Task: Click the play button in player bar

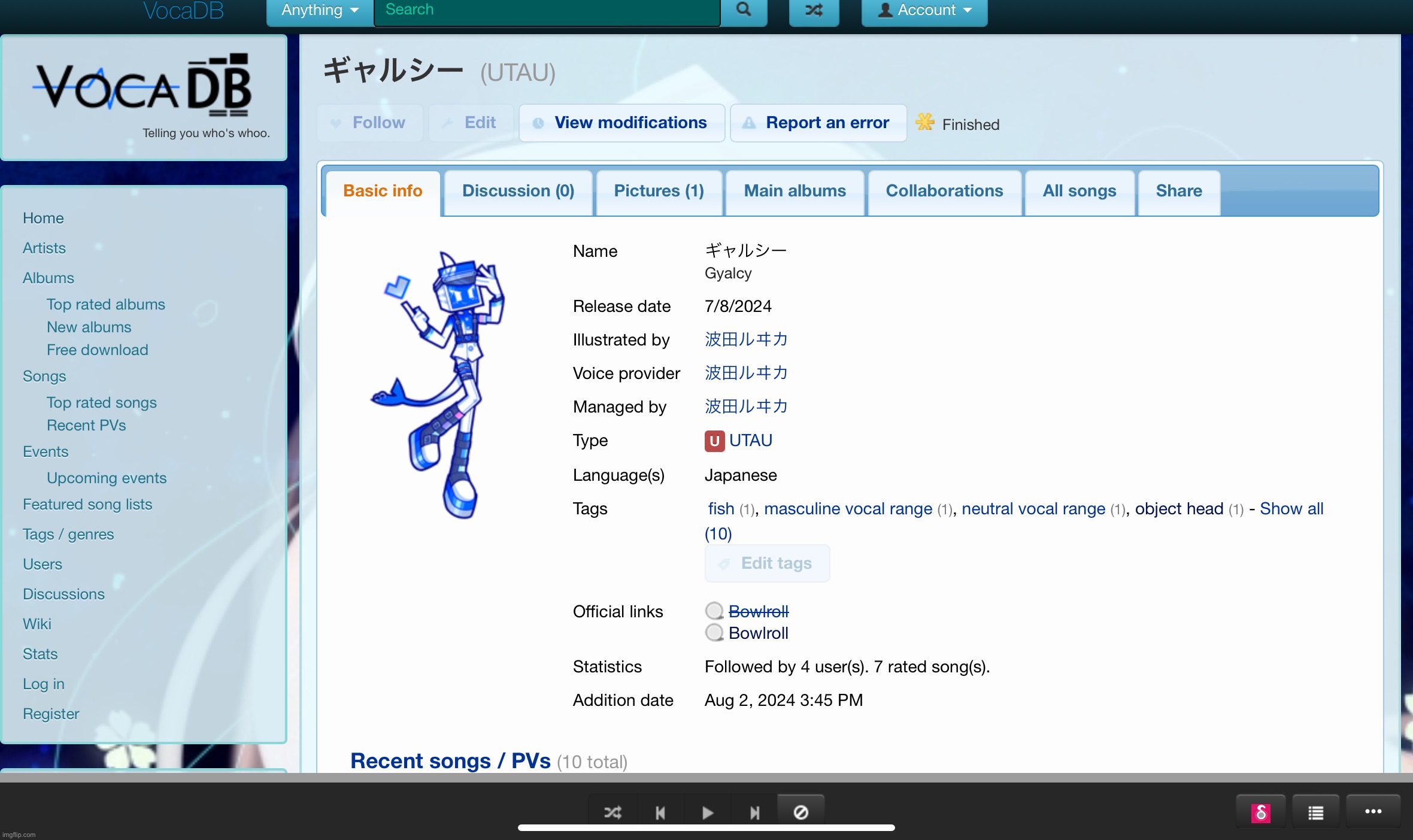Action: click(x=707, y=812)
